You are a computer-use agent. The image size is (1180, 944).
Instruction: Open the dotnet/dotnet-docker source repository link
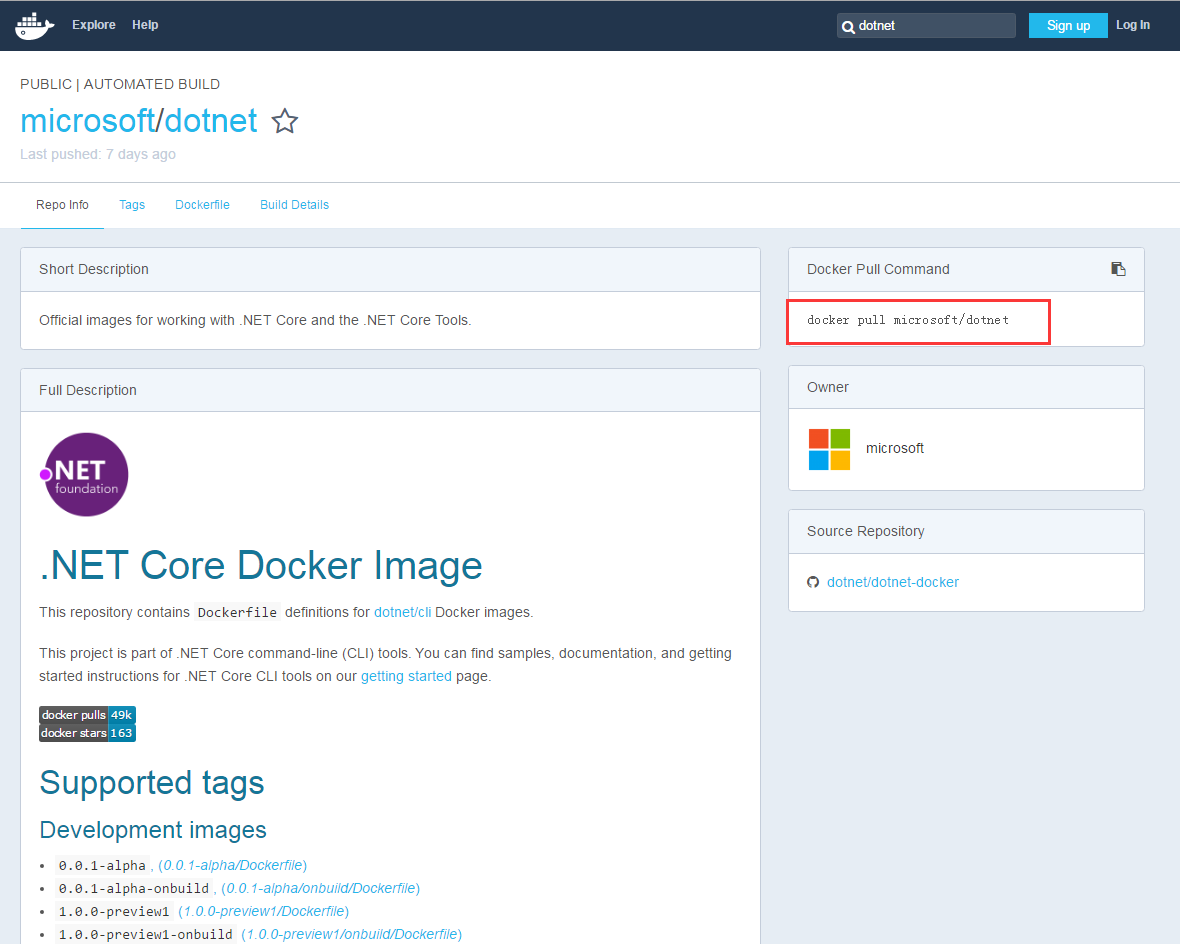point(892,582)
